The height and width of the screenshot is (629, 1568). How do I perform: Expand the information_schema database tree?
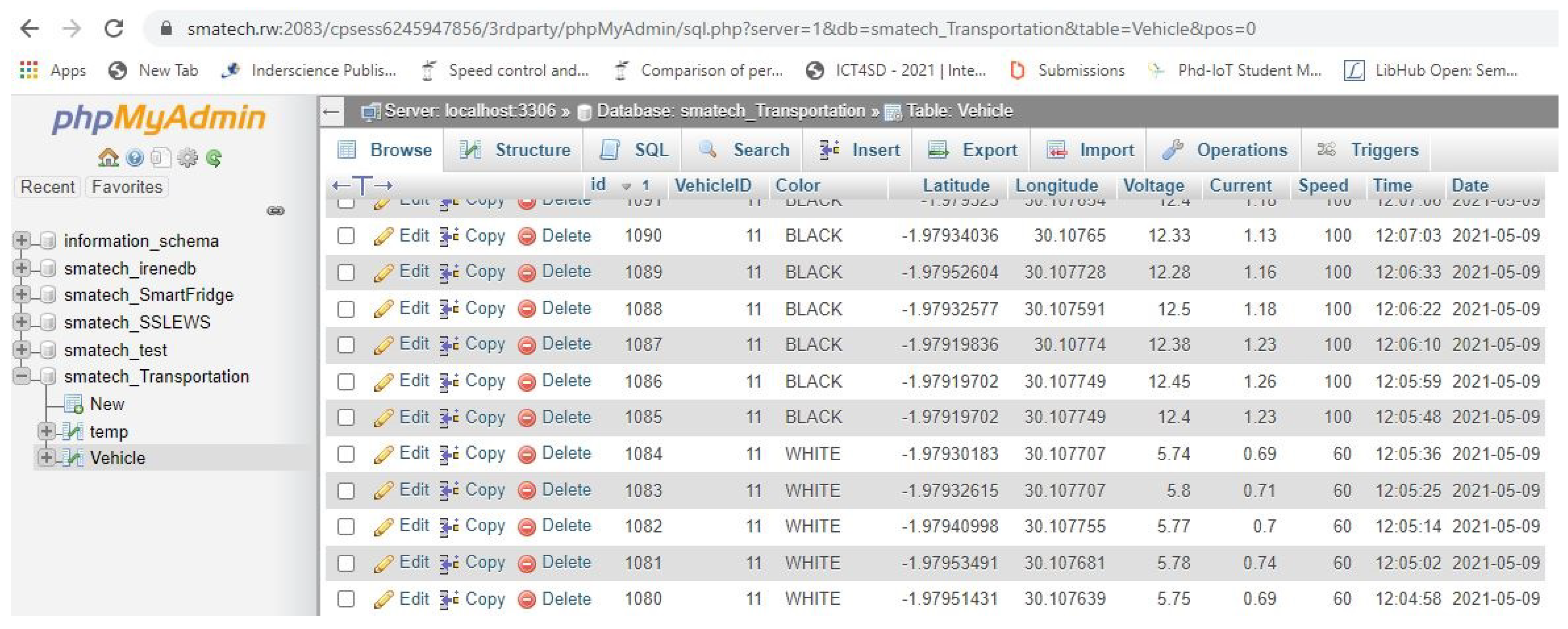pos(21,240)
